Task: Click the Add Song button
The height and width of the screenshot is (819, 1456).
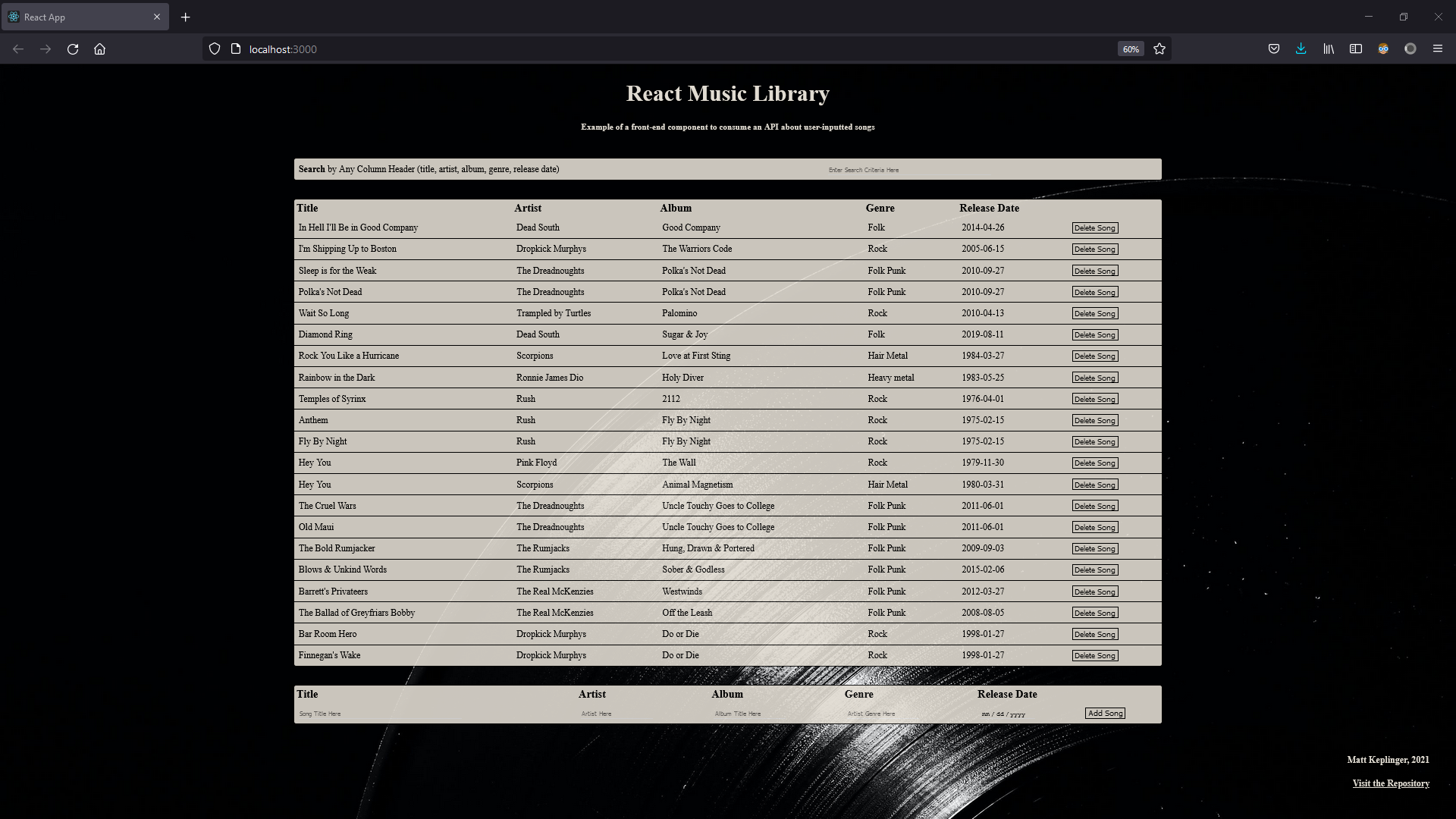Action: click(1105, 713)
